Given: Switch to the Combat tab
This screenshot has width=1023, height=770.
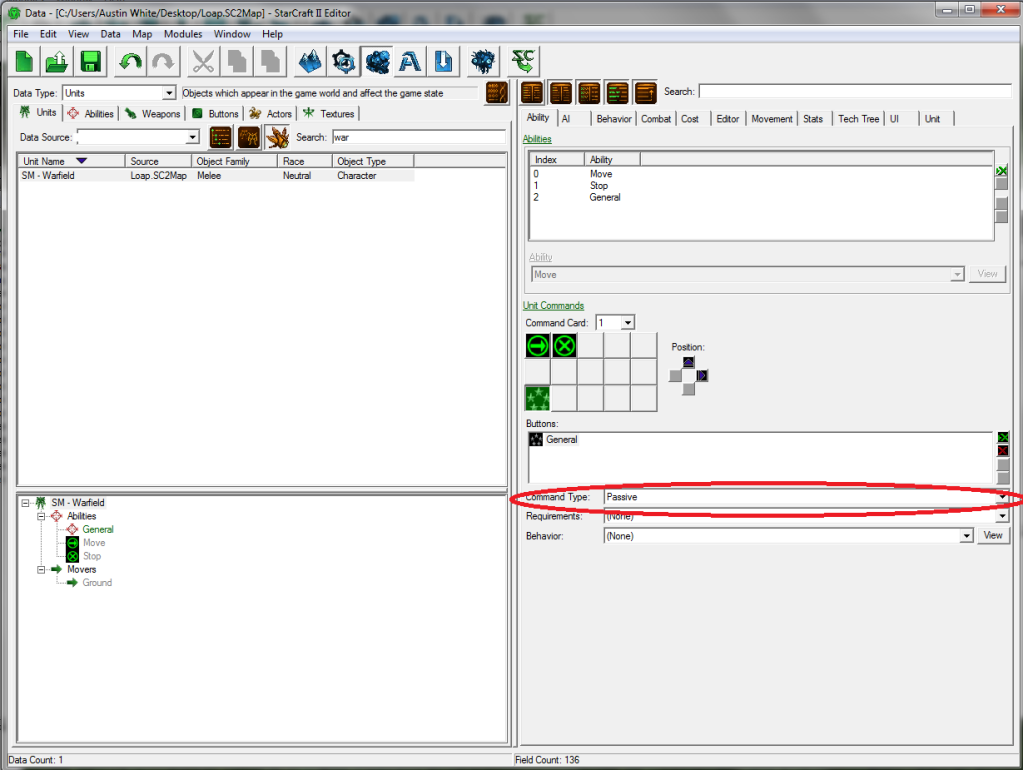Looking at the screenshot, I should point(656,119).
